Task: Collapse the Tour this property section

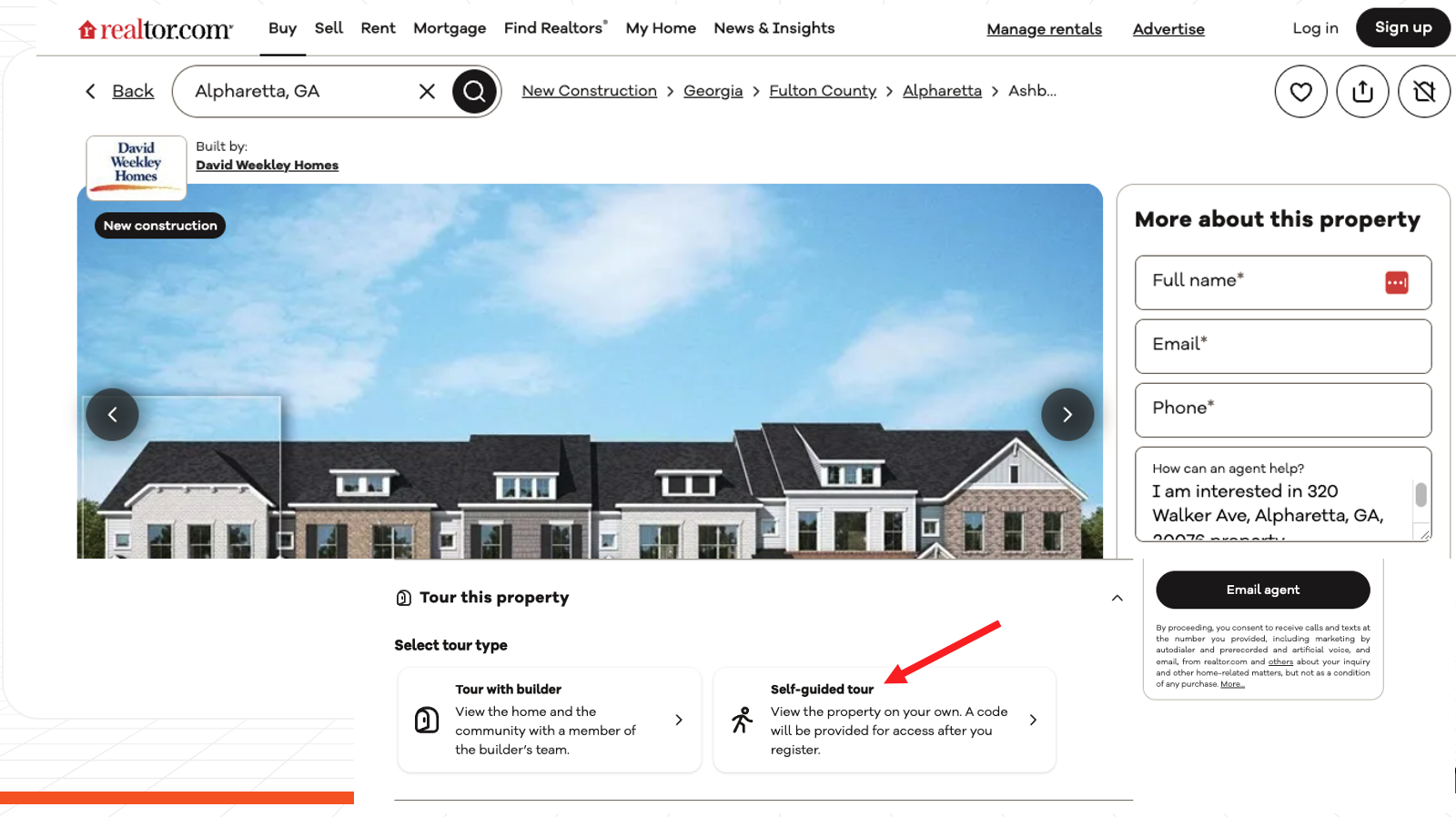Action: [x=1117, y=598]
